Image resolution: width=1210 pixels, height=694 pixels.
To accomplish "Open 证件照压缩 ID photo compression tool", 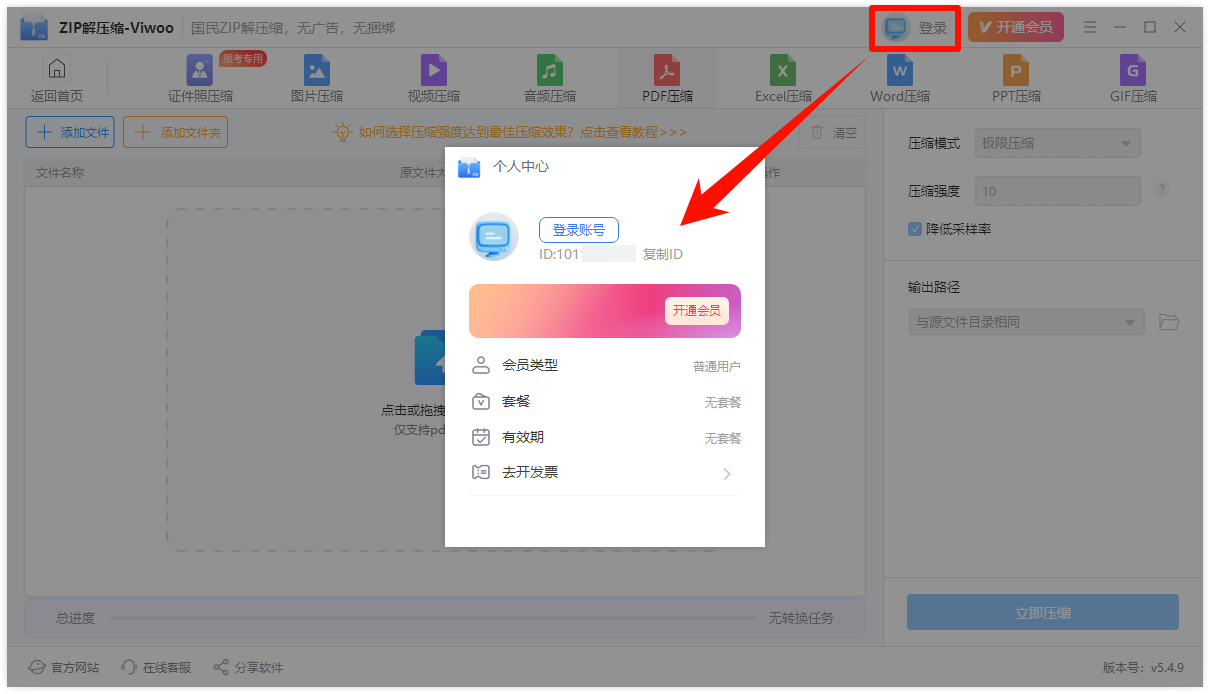I will (200, 79).
